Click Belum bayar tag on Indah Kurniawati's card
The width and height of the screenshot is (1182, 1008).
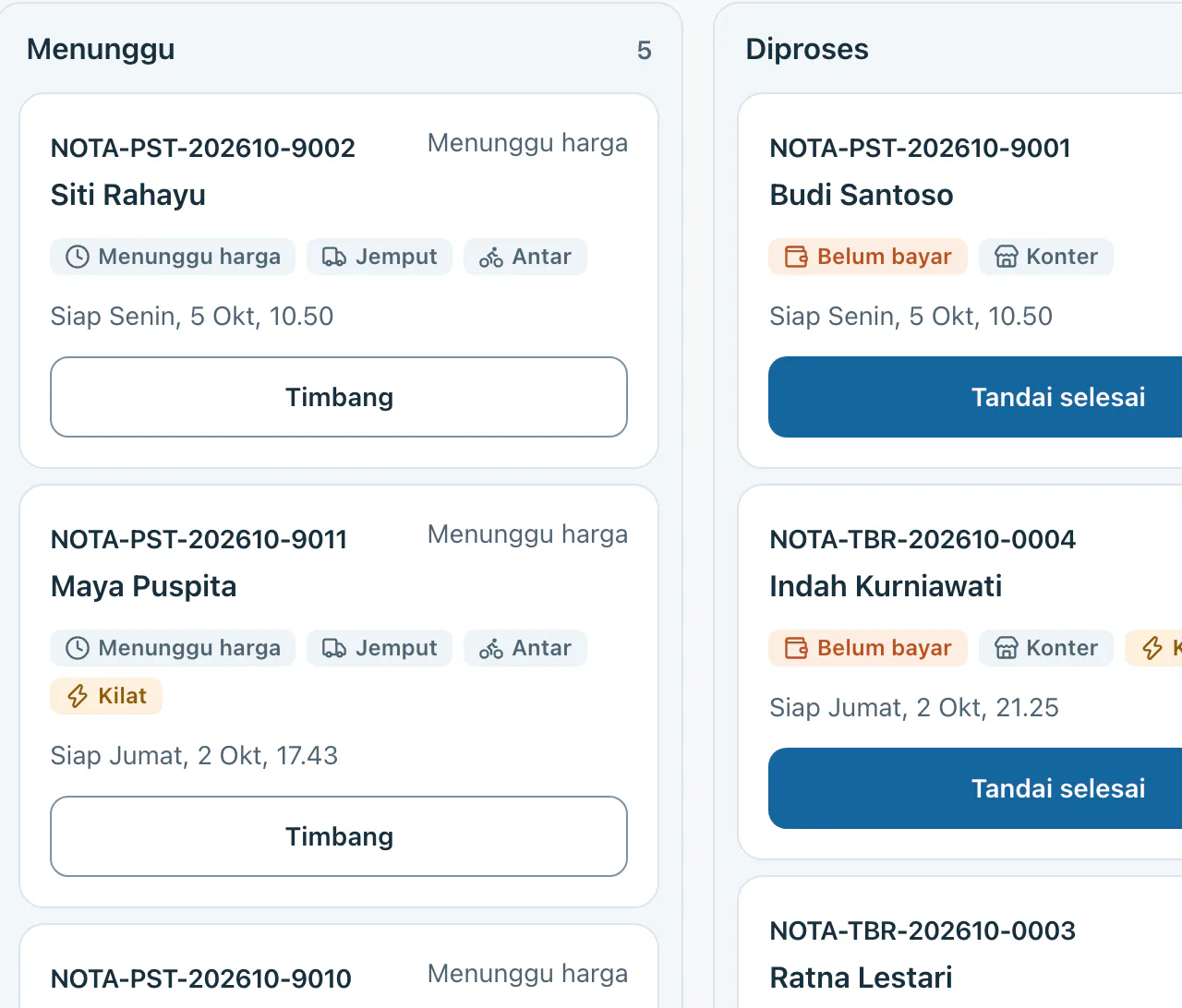click(868, 648)
